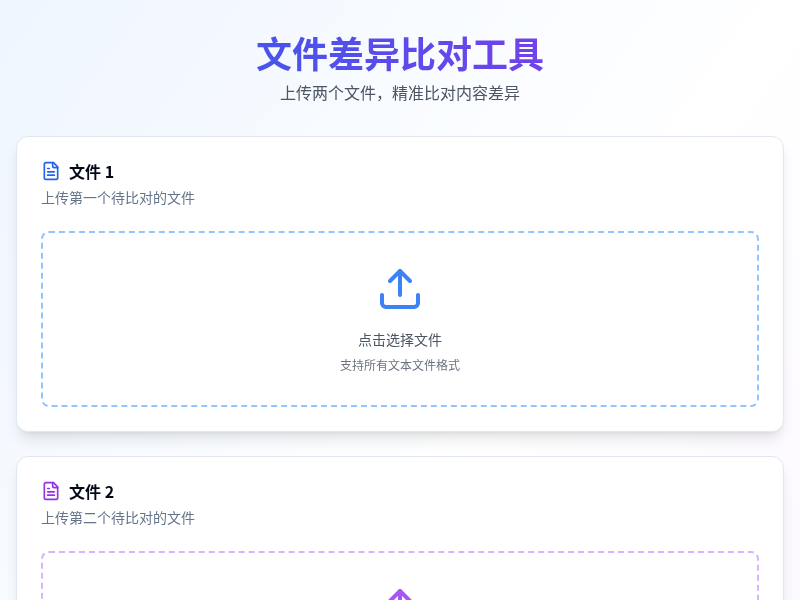Click above the blue upload arrow inside dropzone one
Image resolution: width=800 pixels, height=600 pixels.
point(399,255)
